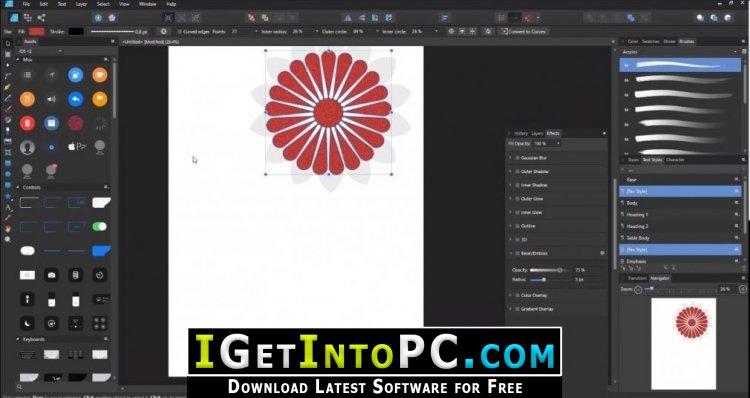Click the first order/arrange toolbar icon

click(251, 18)
